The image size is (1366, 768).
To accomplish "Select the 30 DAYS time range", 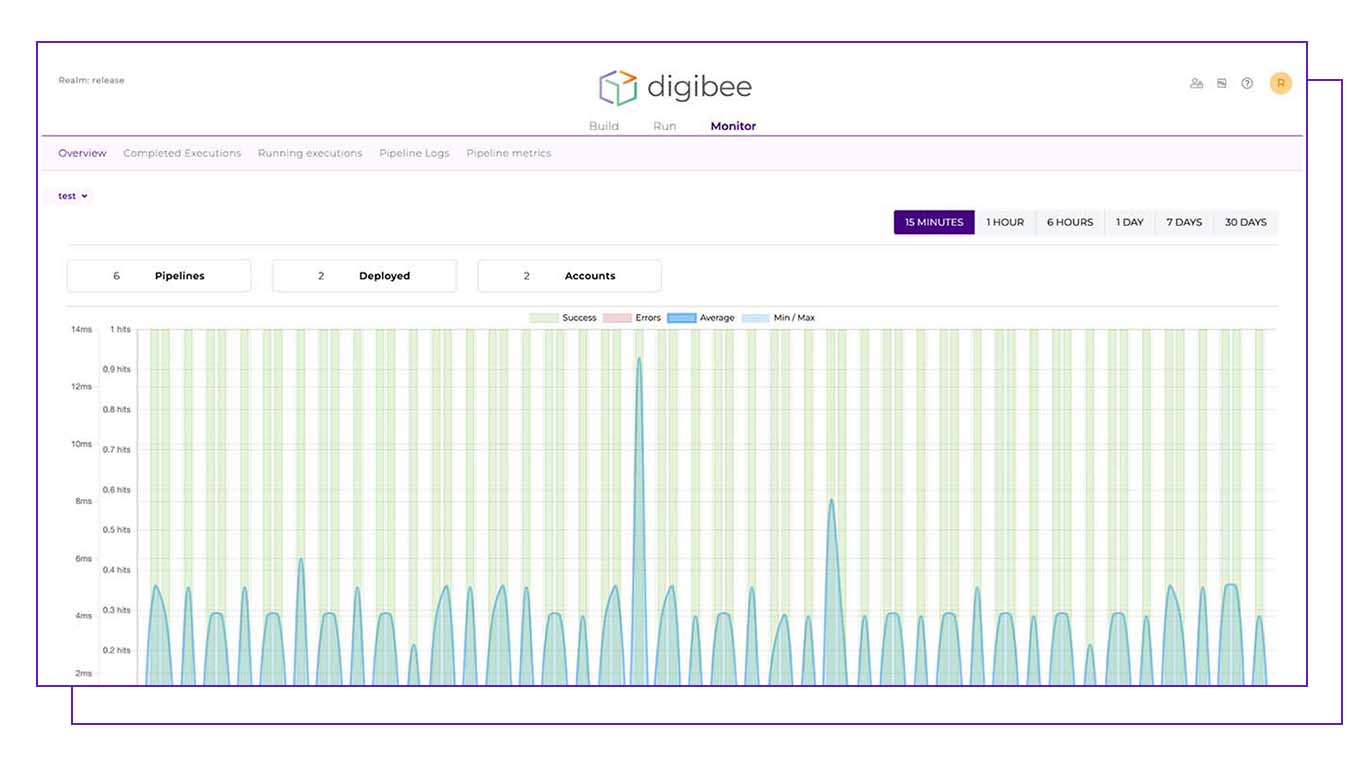I will coord(1245,222).
